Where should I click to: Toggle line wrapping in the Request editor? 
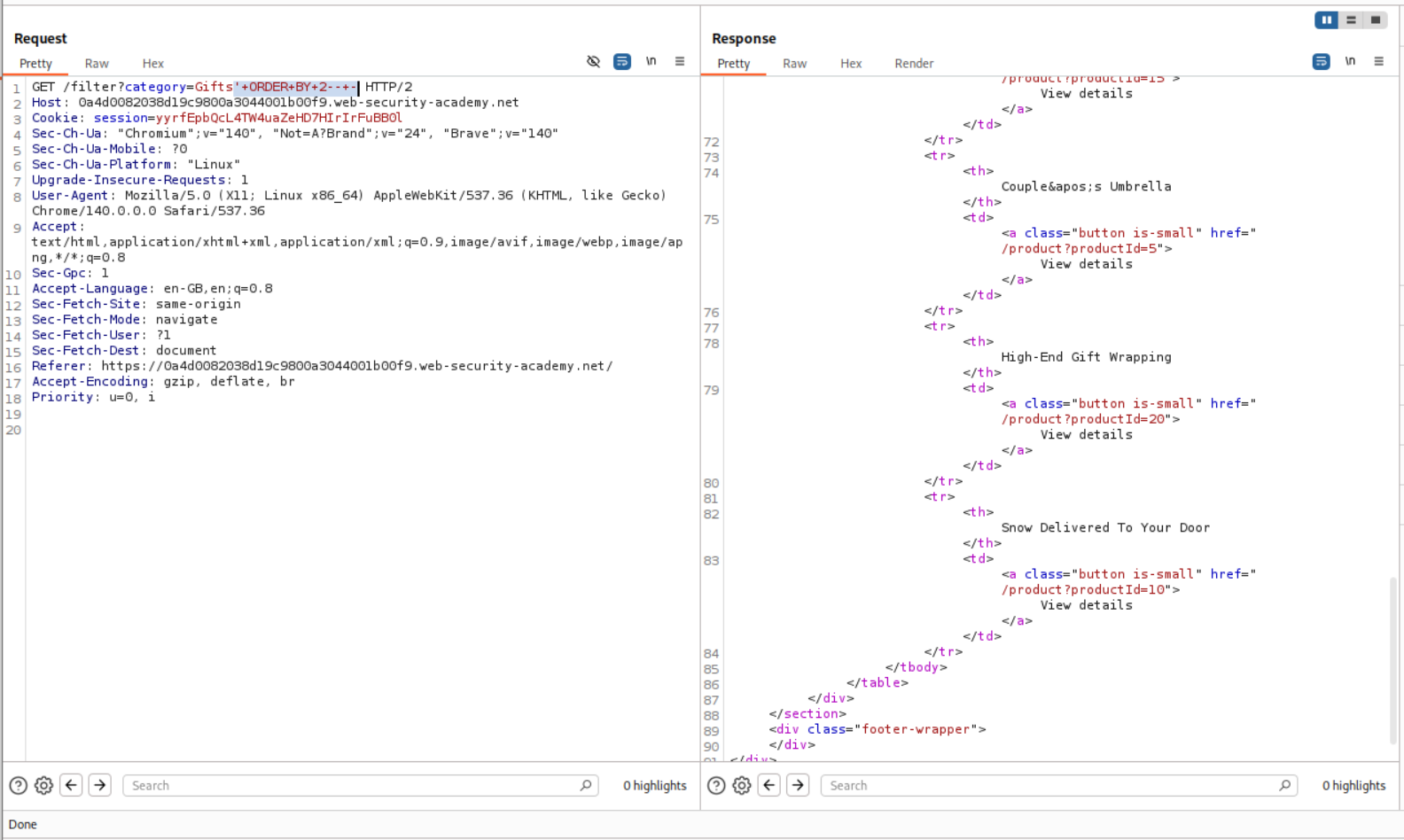click(622, 61)
